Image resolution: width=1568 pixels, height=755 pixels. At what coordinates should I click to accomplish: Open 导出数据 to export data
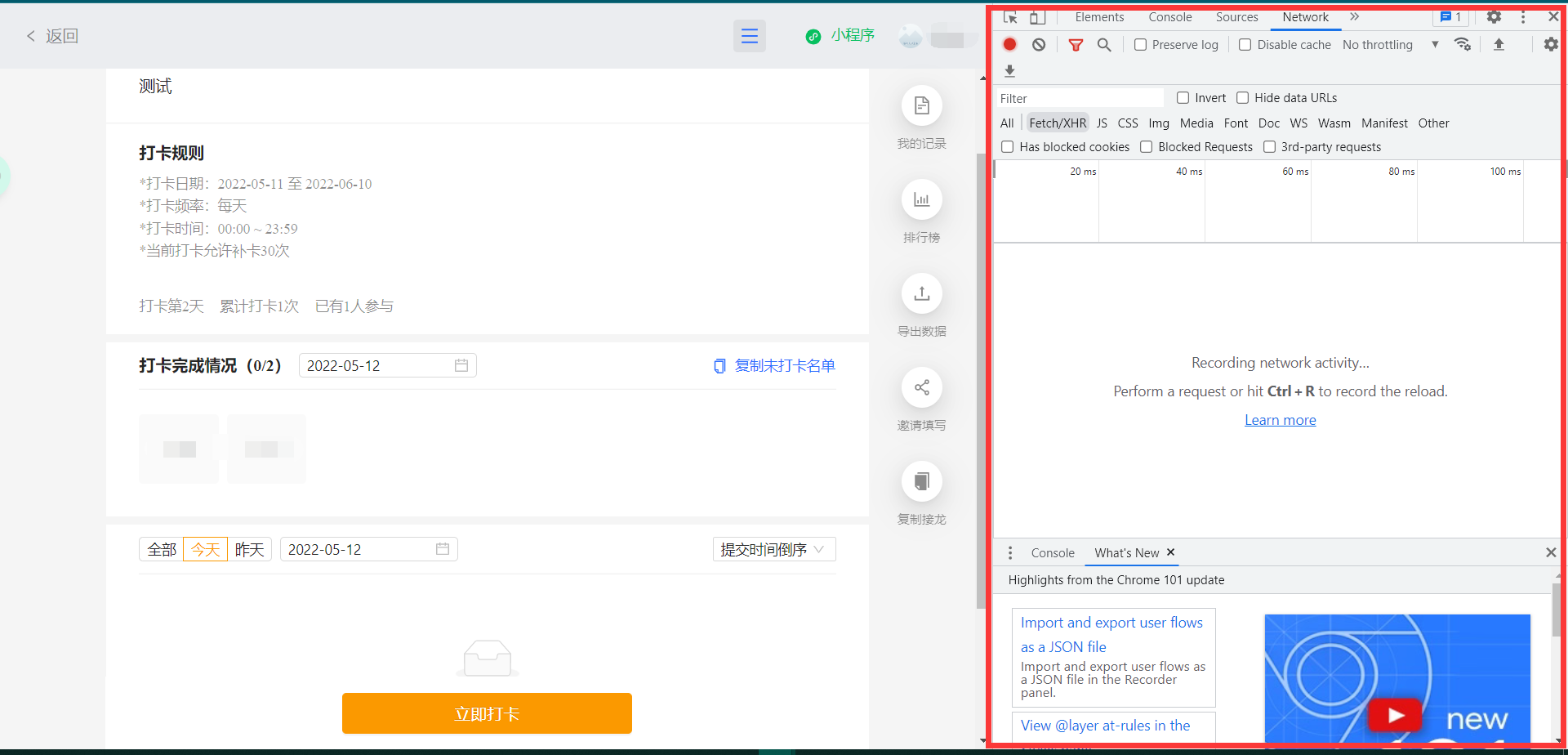[x=921, y=305]
